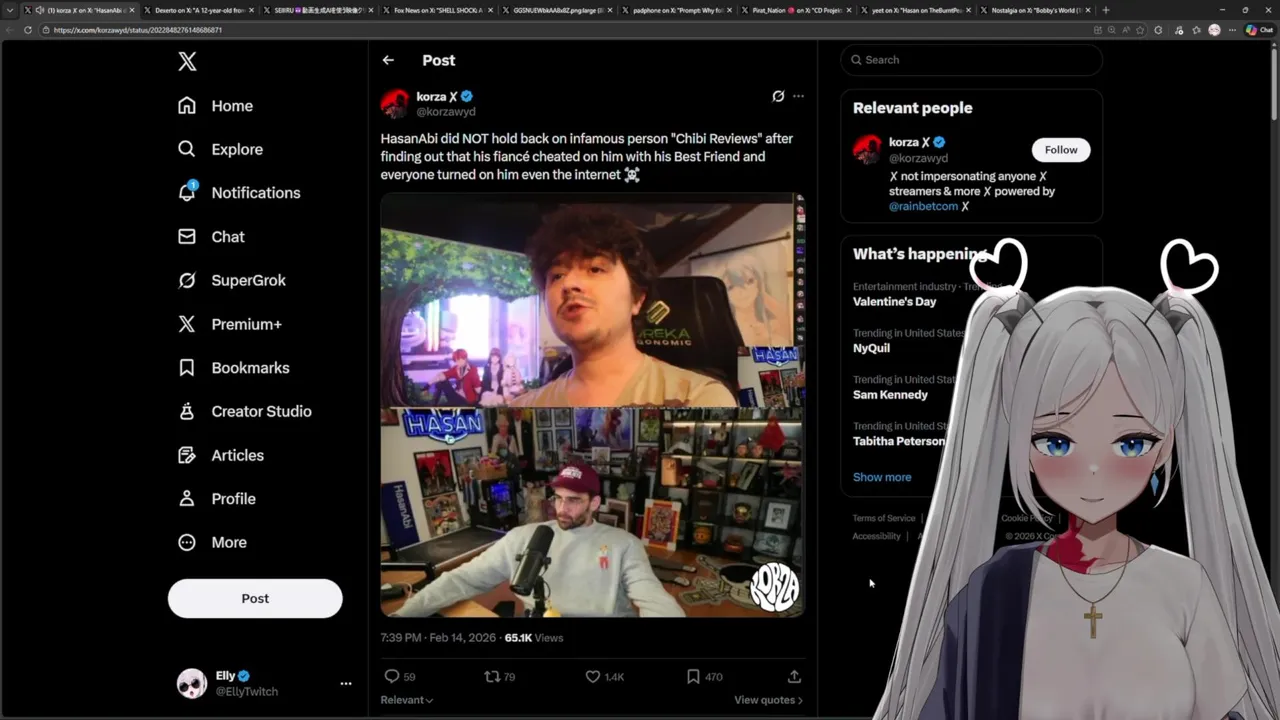Click the favorite star in the address bar
The height and width of the screenshot is (720, 1280).
[1140, 30]
